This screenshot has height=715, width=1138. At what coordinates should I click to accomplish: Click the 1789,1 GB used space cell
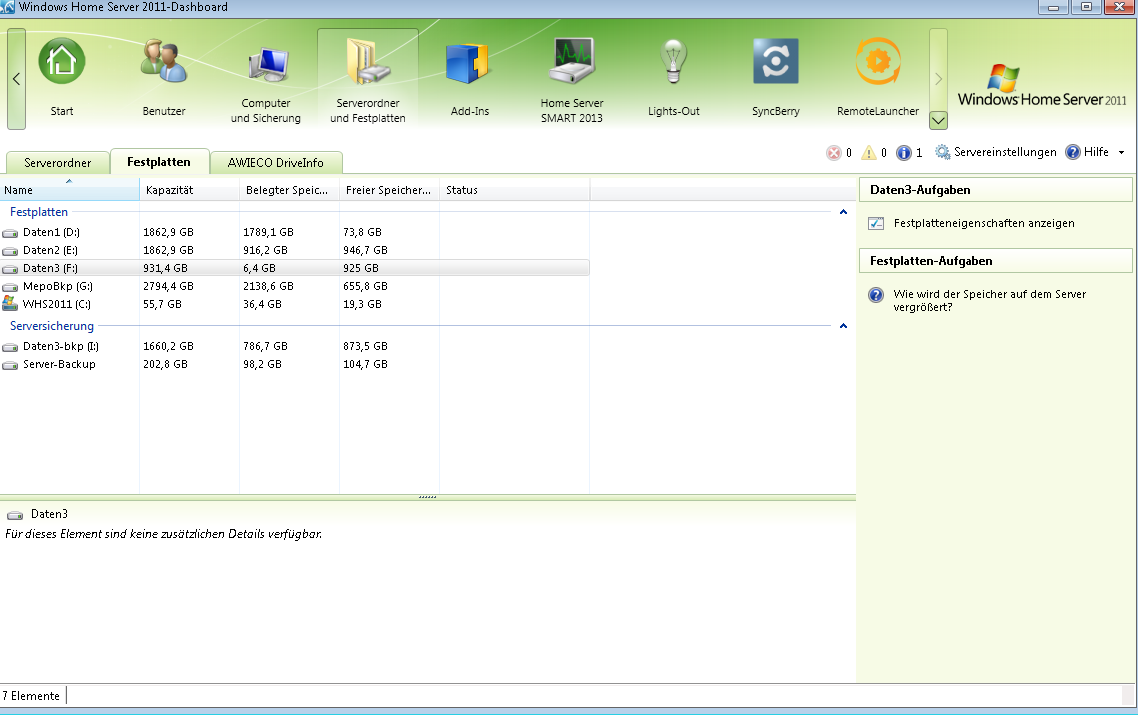pos(269,232)
